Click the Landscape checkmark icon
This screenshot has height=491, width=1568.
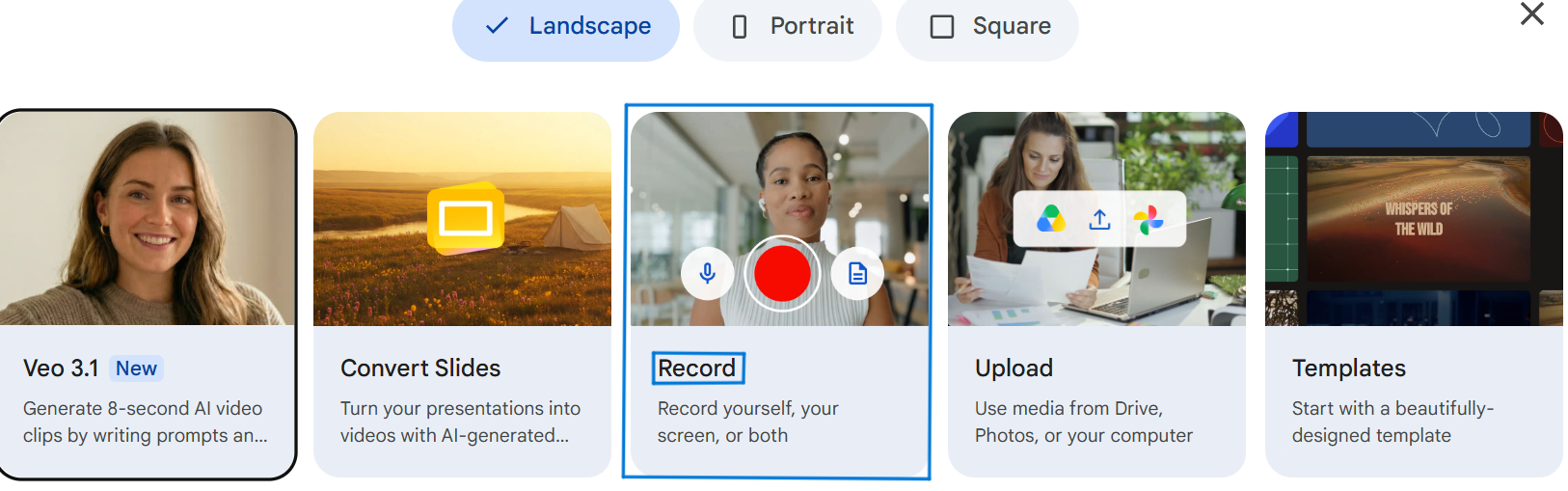[x=497, y=26]
